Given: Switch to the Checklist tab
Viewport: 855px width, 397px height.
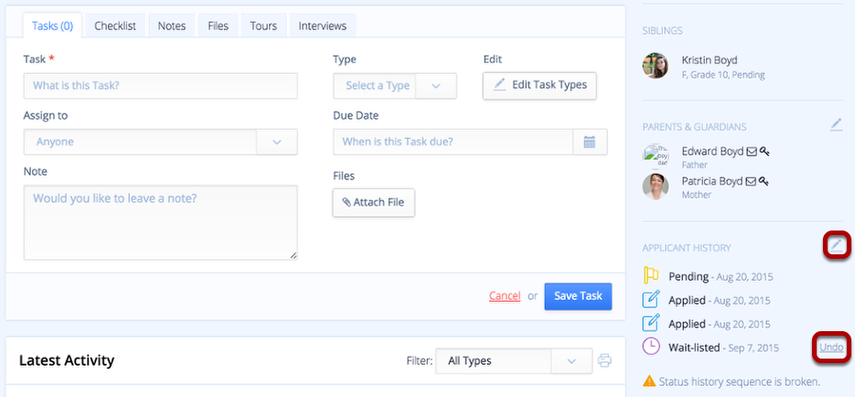Looking at the screenshot, I should click(115, 26).
